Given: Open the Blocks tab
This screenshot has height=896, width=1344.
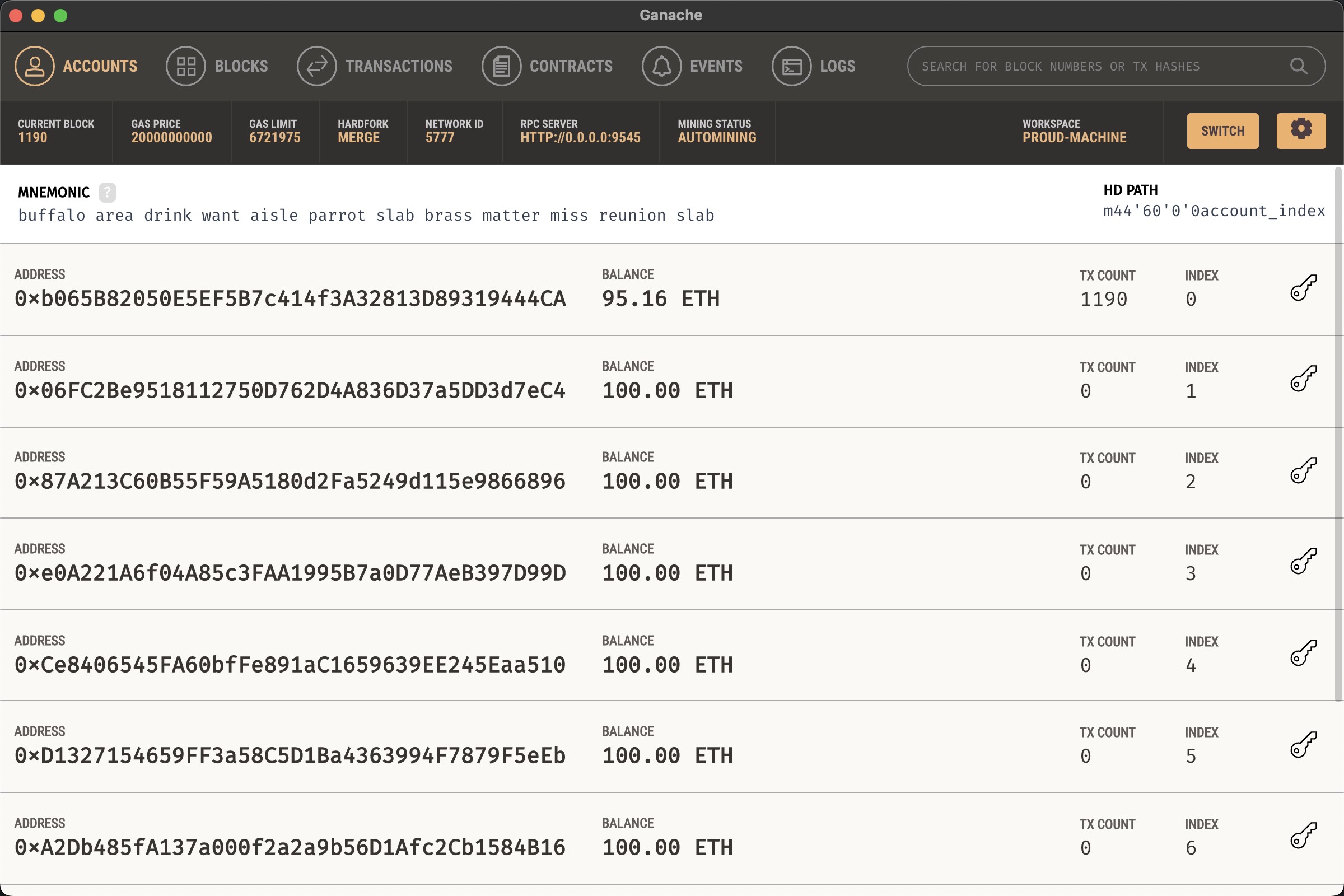Looking at the screenshot, I should click(217, 66).
